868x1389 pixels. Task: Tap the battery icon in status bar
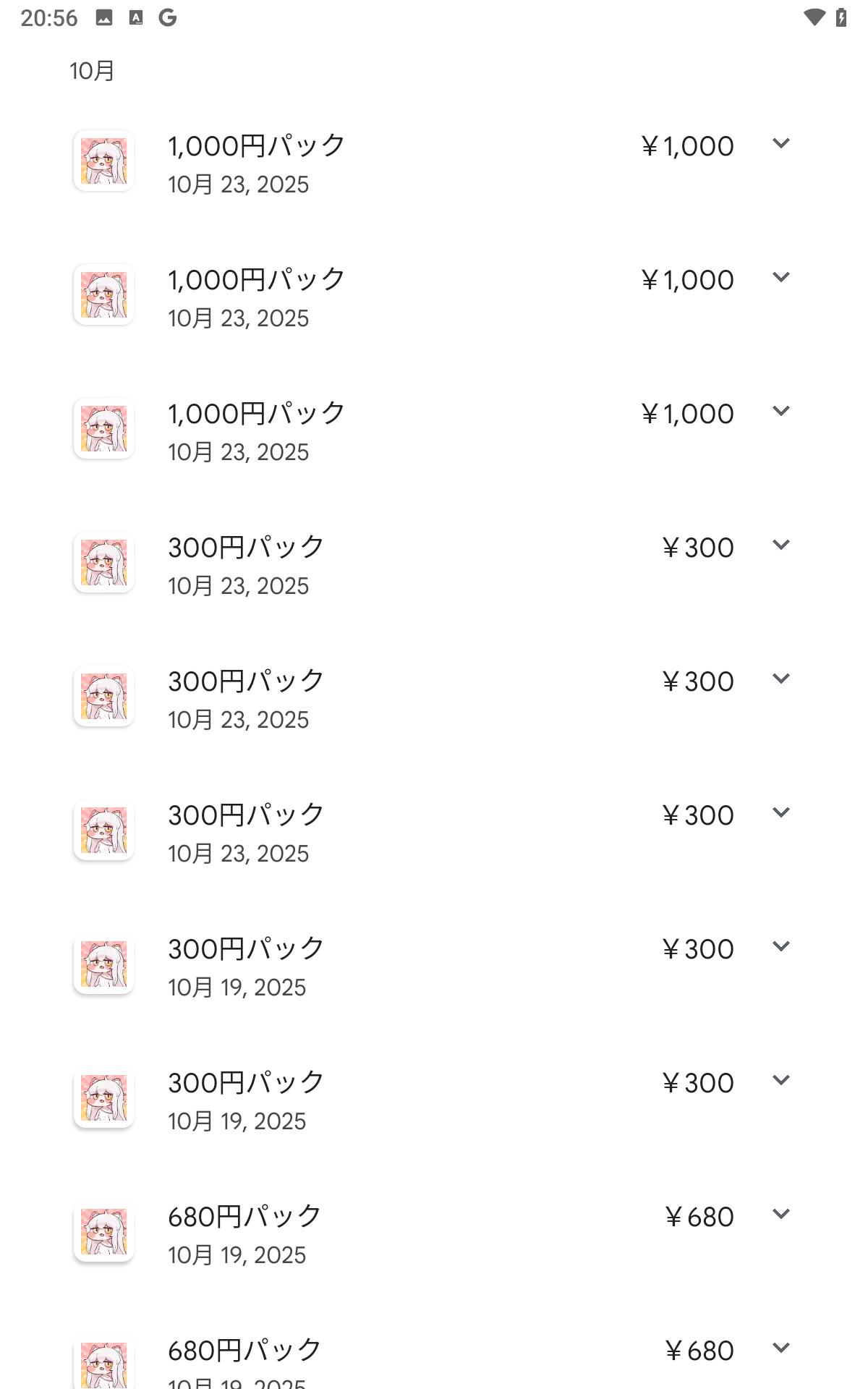coord(841,17)
